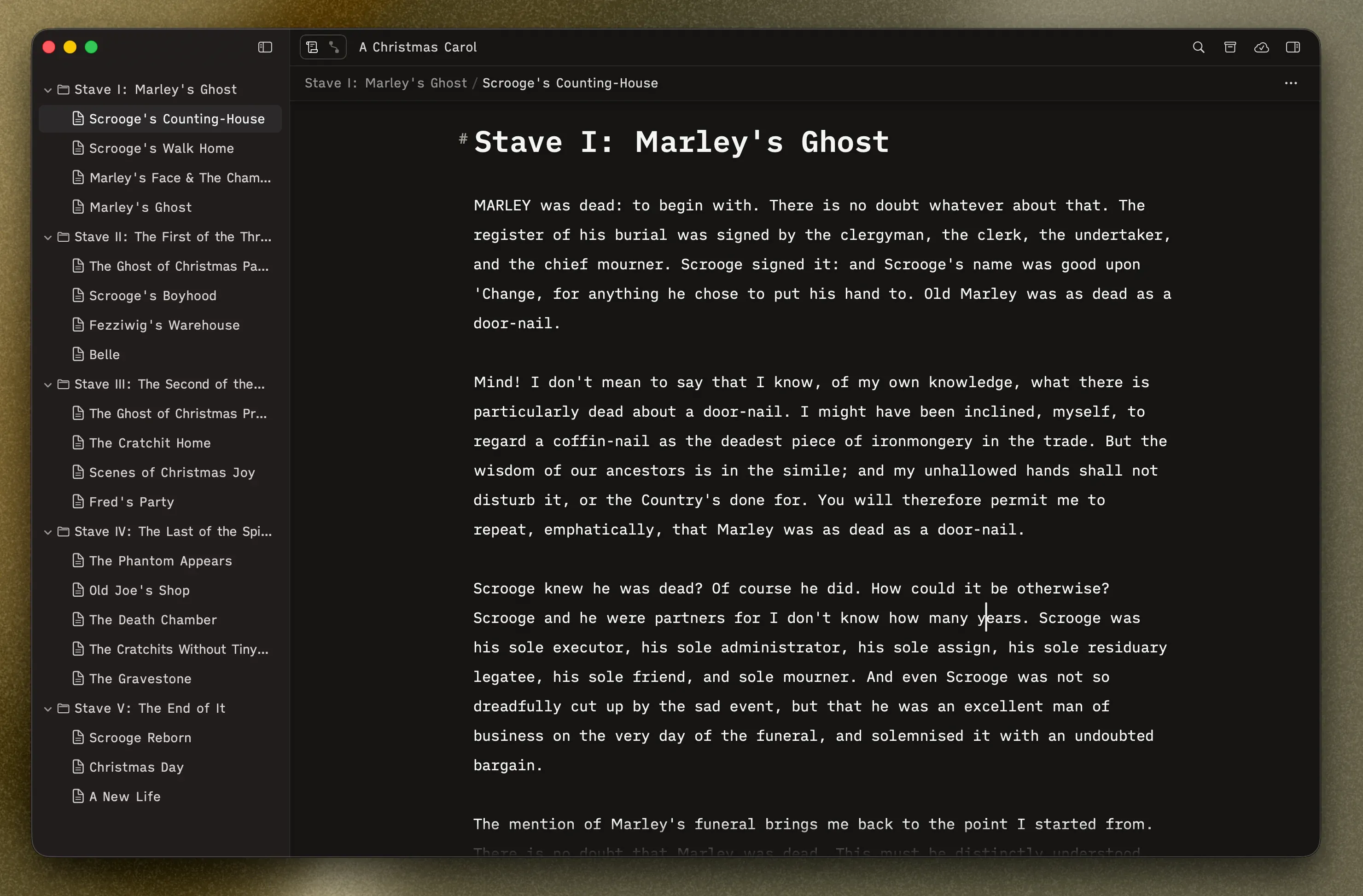Click the A Christmas Carol project title
The height and width of the screenshot is (896, 1363).
tap(418, 47)
